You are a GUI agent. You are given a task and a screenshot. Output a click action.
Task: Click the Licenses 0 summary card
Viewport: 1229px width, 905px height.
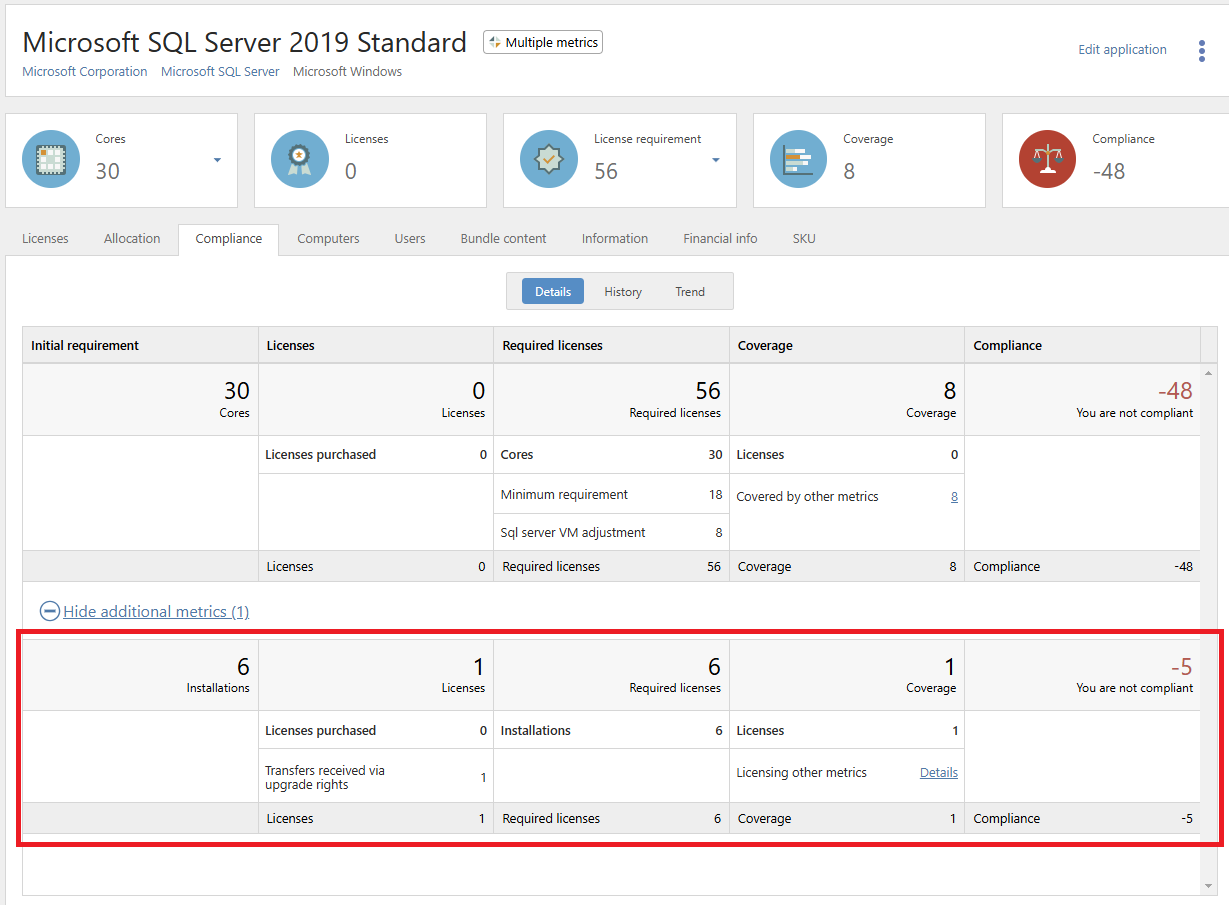370,160
